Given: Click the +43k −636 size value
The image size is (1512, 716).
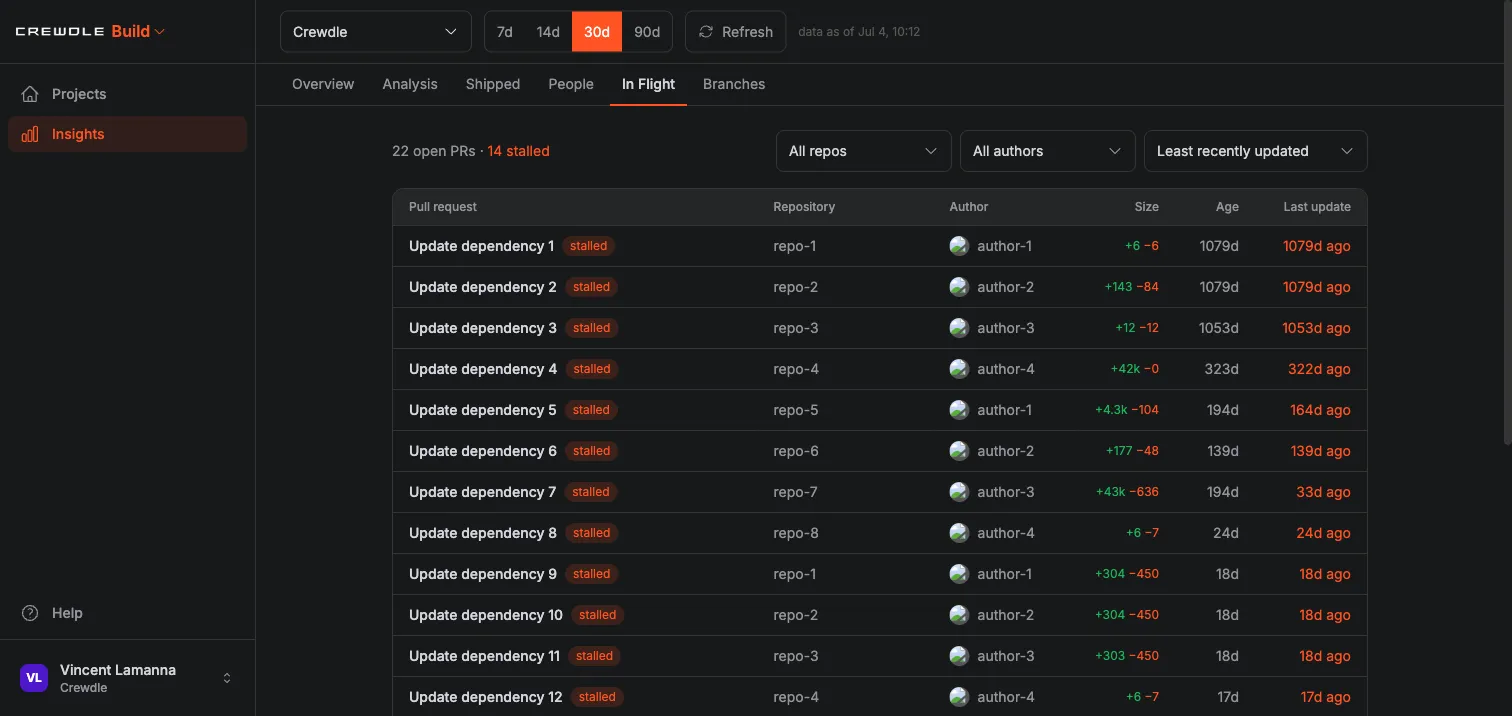Looking at the screenshot, I should click(x=1127, y=492).
